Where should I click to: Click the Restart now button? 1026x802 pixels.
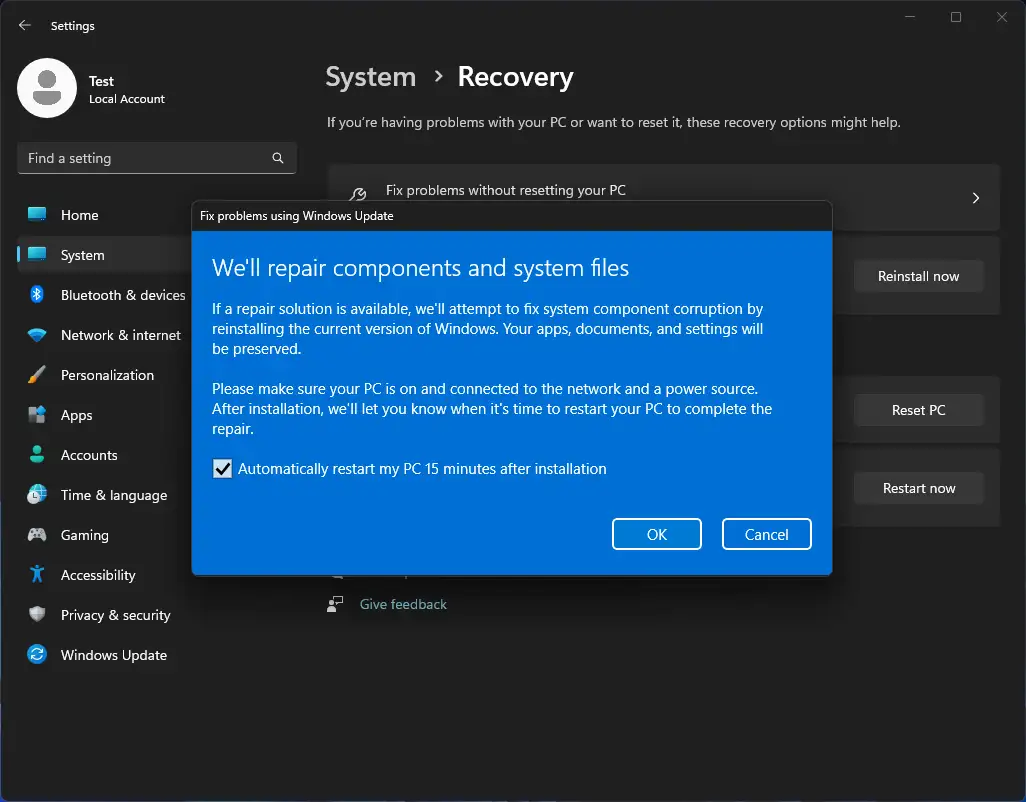click(918, 488)
